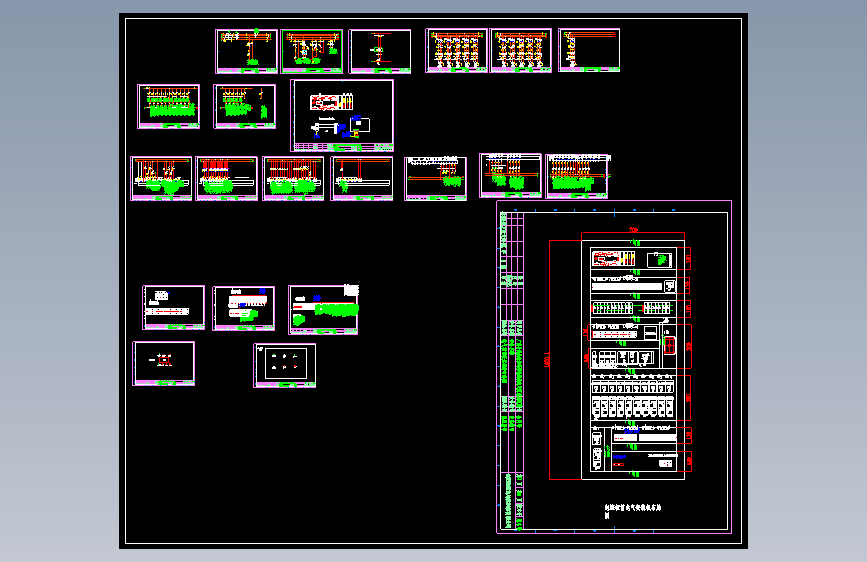The height and width of the screenshot is (562, 867).
Task: Select the large cabinet layout drawing sheet
Action: coord(614,367)
